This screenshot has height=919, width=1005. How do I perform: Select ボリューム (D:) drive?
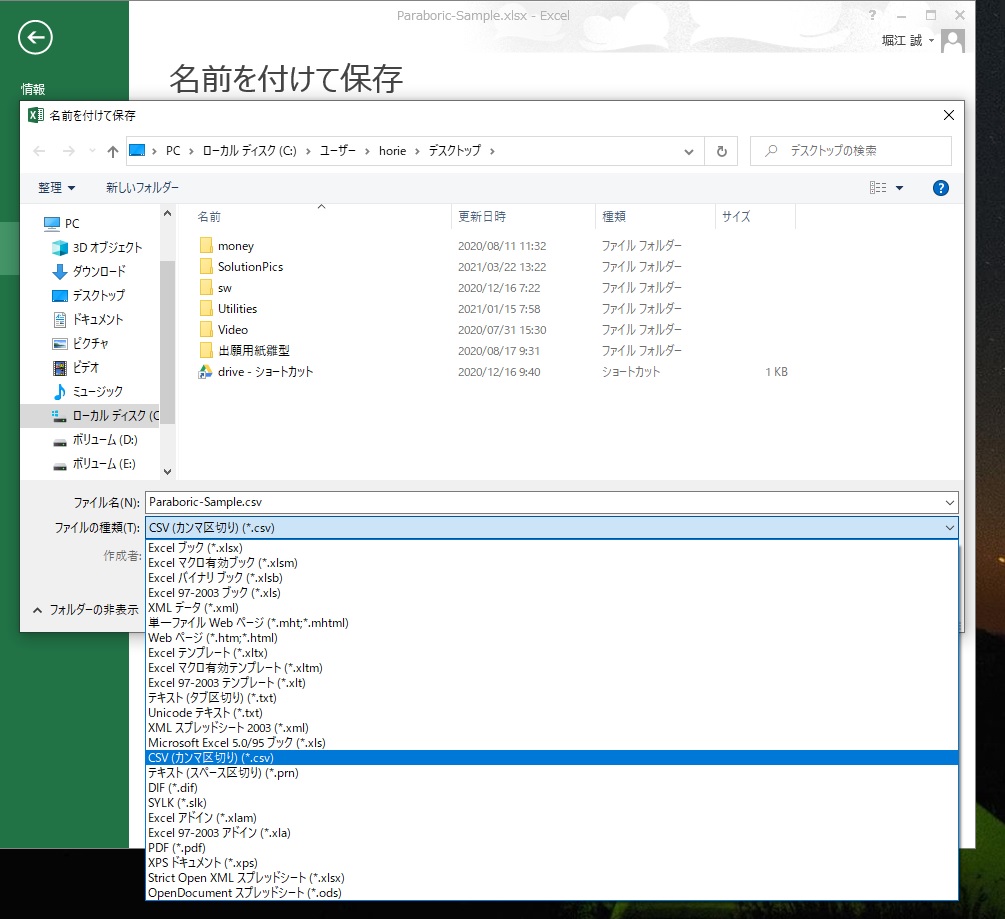point(95,440)
